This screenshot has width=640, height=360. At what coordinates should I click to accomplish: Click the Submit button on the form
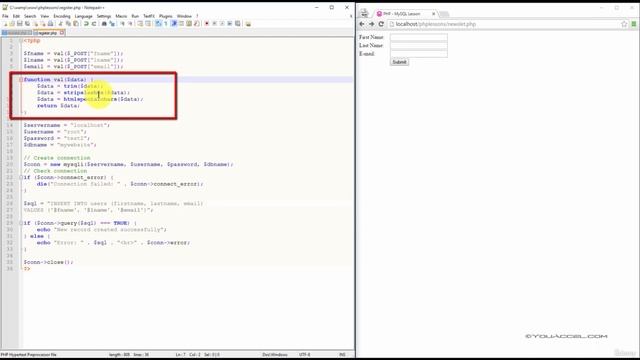[399, 62]
